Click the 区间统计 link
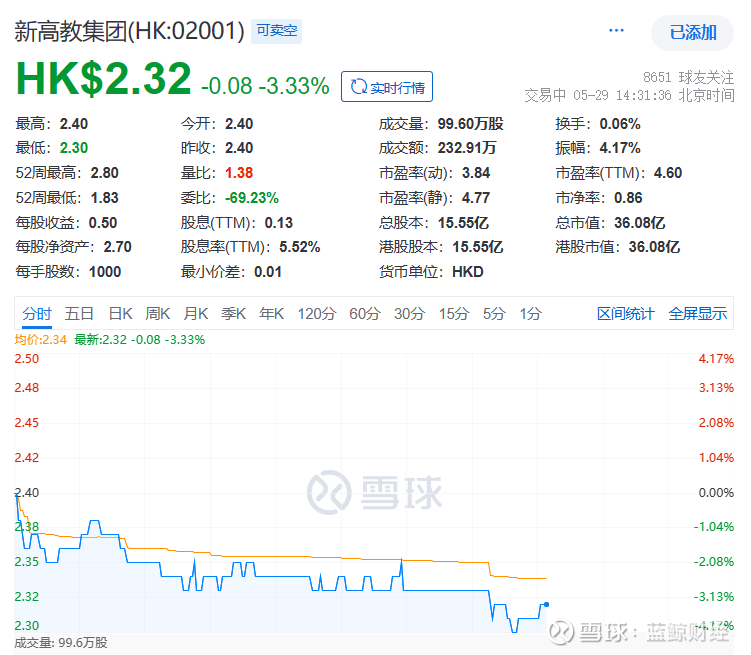Screen dimensions: 751x655 pos(626,314)
